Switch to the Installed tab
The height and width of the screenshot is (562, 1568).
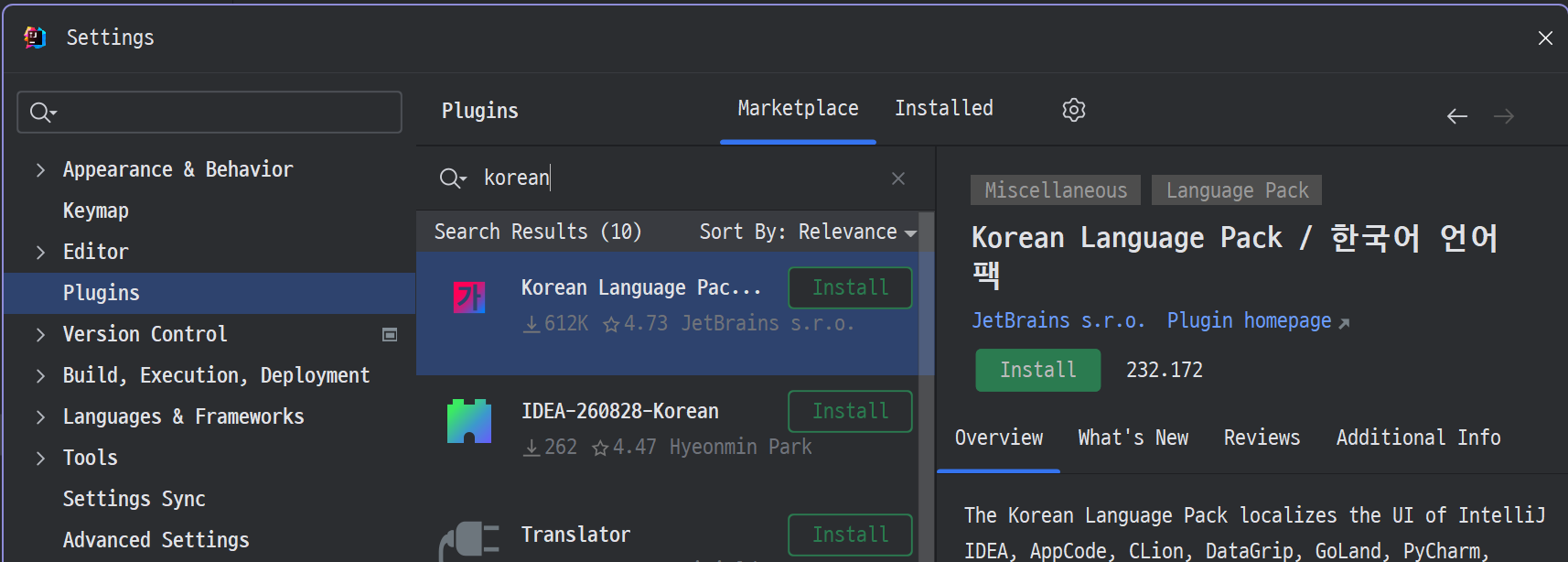pyautogui.click(x=943, y=109)
